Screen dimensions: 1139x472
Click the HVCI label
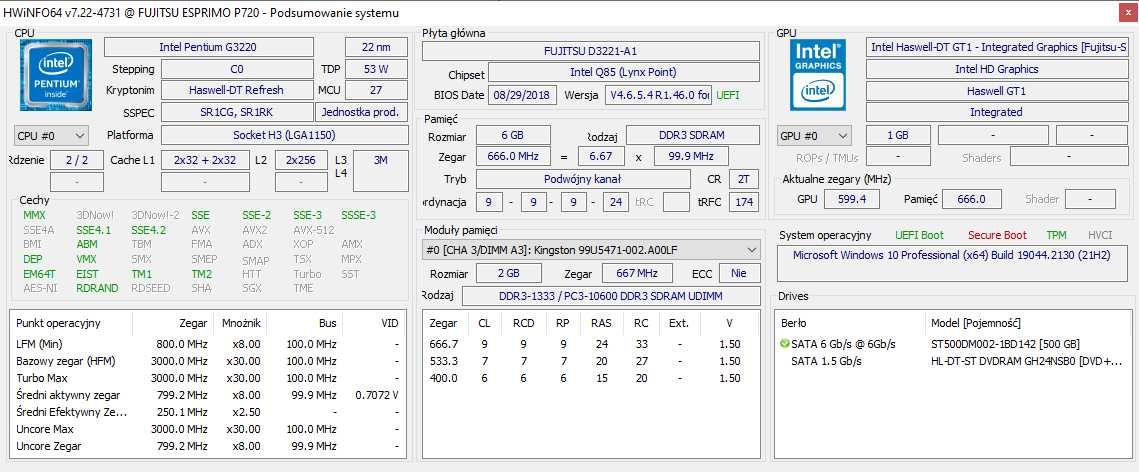[x=1100, y=235]
